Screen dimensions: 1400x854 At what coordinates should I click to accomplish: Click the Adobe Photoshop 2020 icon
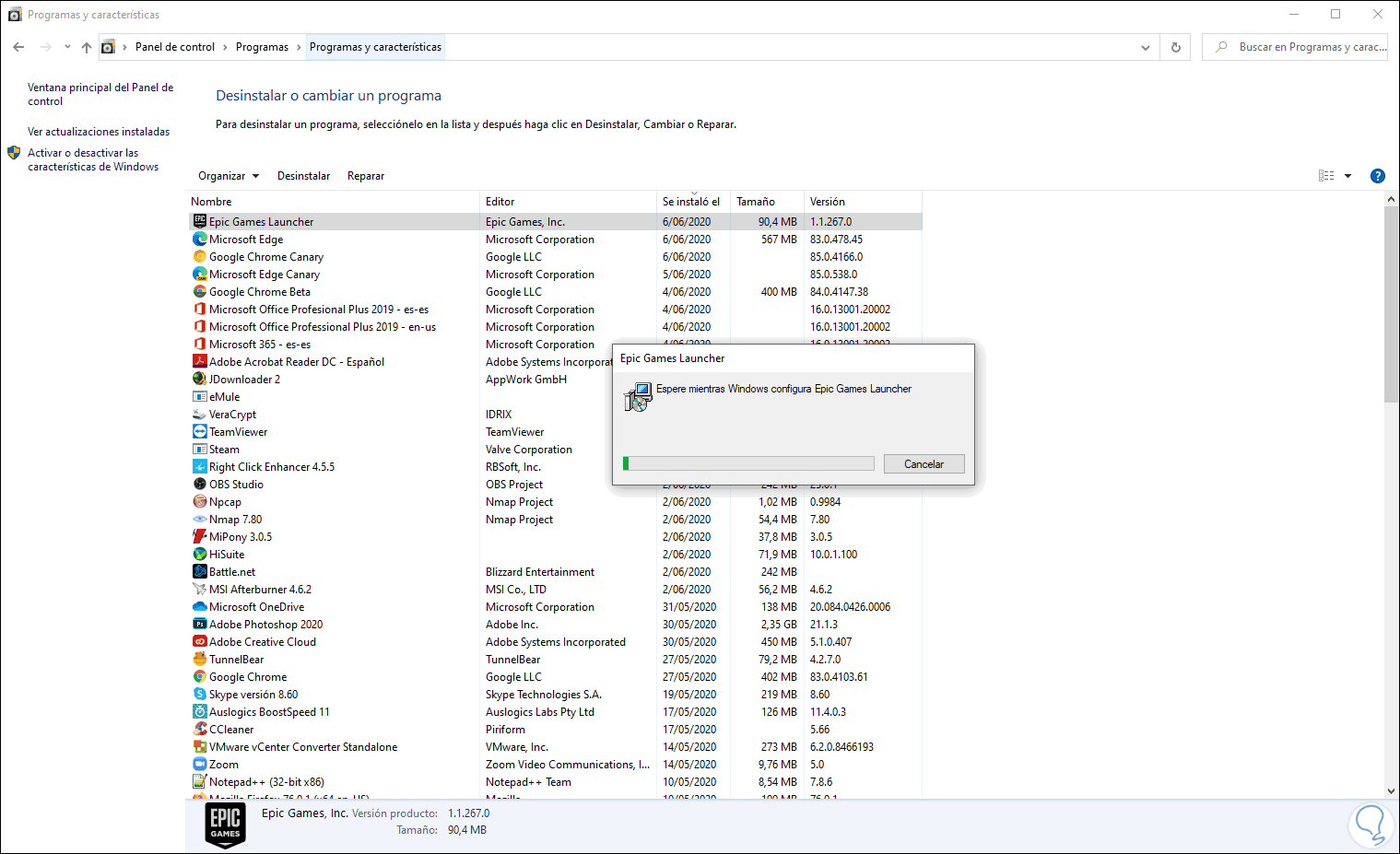(x=199, y=625)
